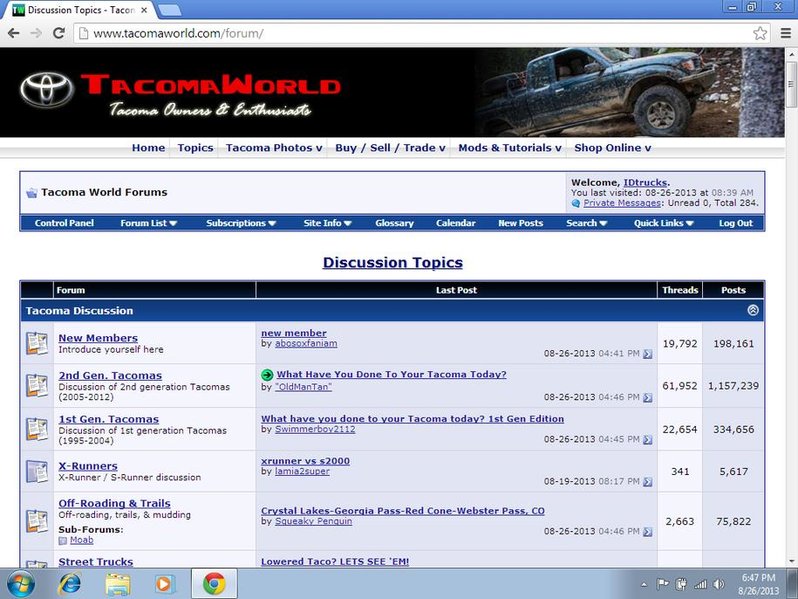
Task: Open the Private Messages link
Action: coord(622,203)
